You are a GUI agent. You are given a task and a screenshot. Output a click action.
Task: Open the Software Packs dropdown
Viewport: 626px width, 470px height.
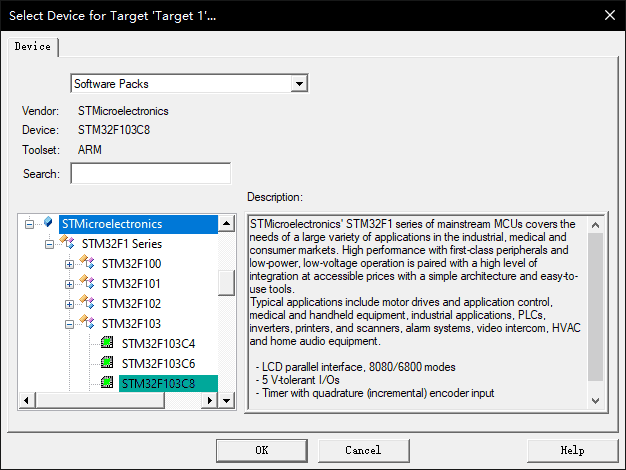pos(299,84)
